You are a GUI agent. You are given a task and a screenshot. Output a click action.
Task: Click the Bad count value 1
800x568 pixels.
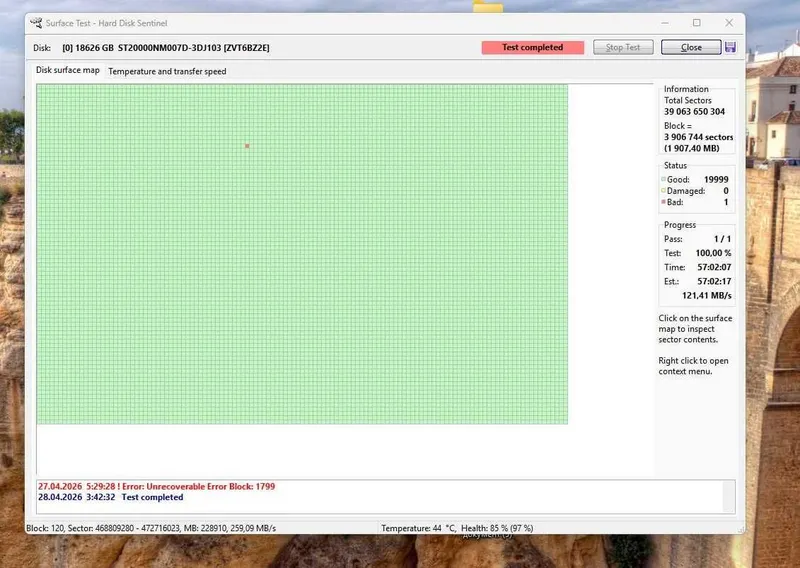[726, 202]
